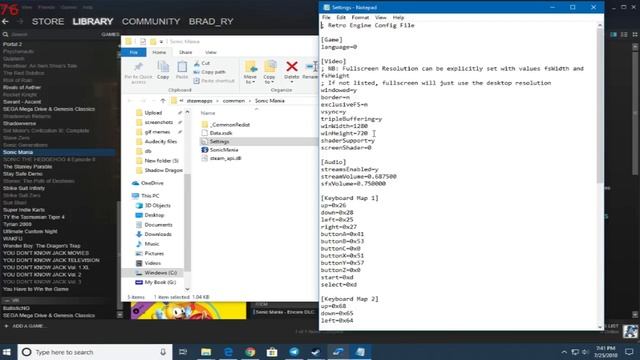Go back with Steam's back arrow
This screenshot has height=360, width=640.
[x=5, y=21]
